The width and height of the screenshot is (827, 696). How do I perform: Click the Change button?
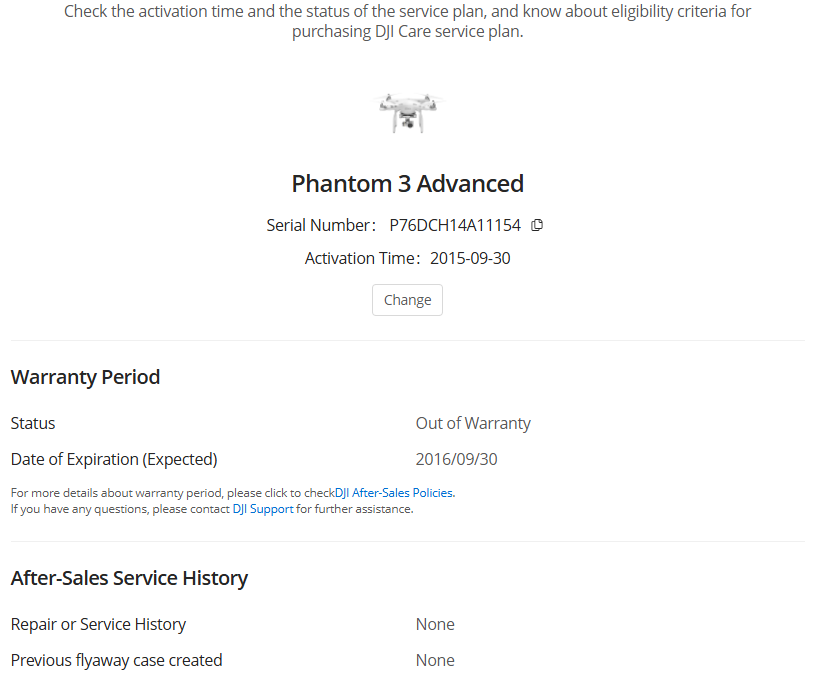(407, 300)
